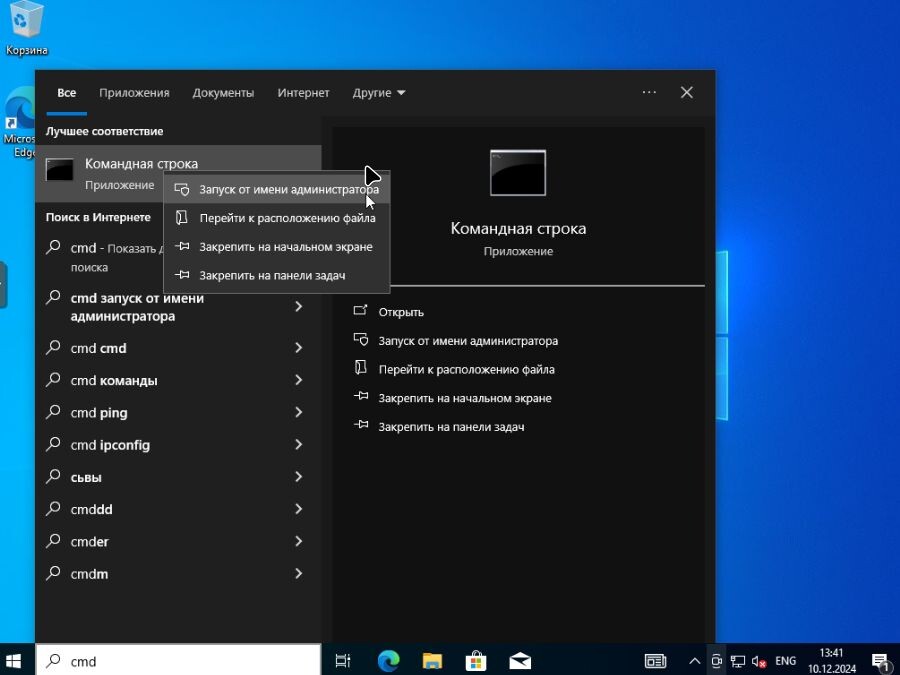Click Запуск от имени администратора in preview pane
This screenshot has width=900, height=675.
(468, 341)
